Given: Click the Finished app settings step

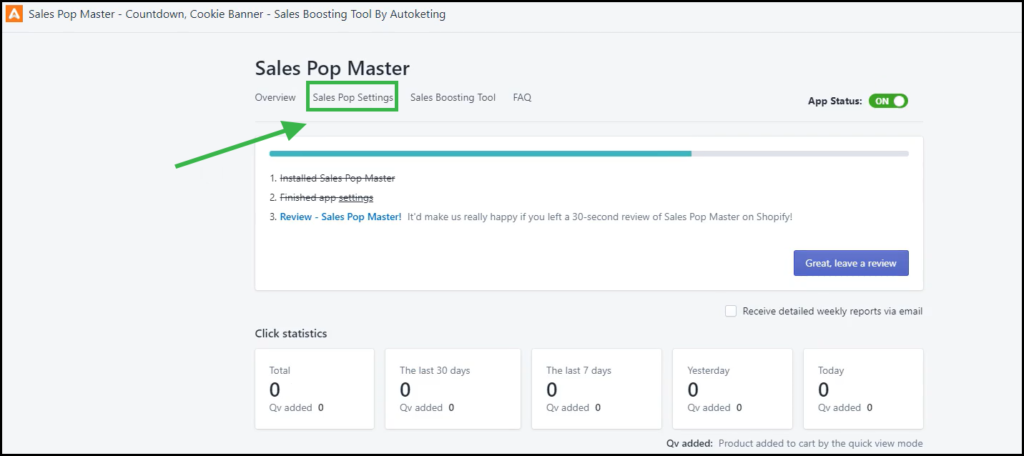Looking at the screenshot, I should click(327, 197).
